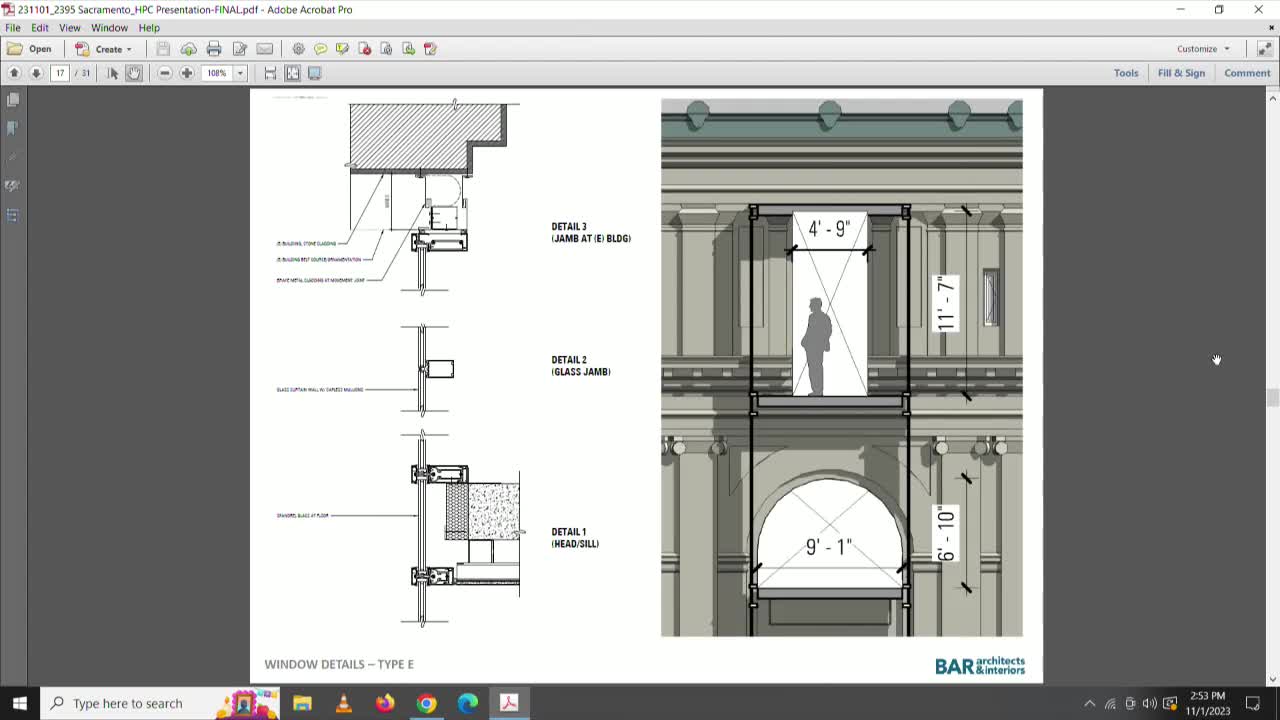Open Page Thumbnails panel in left sidebar
The height and width of the screenshot is (720, 1280).
pos(13,100)
